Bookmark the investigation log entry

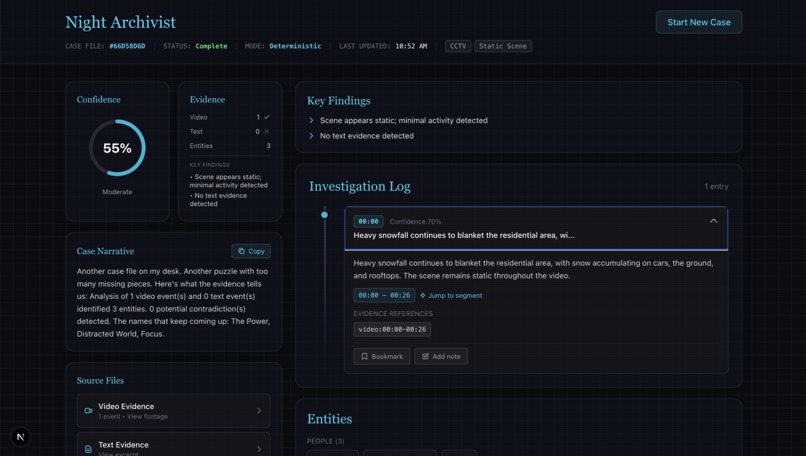381,356
